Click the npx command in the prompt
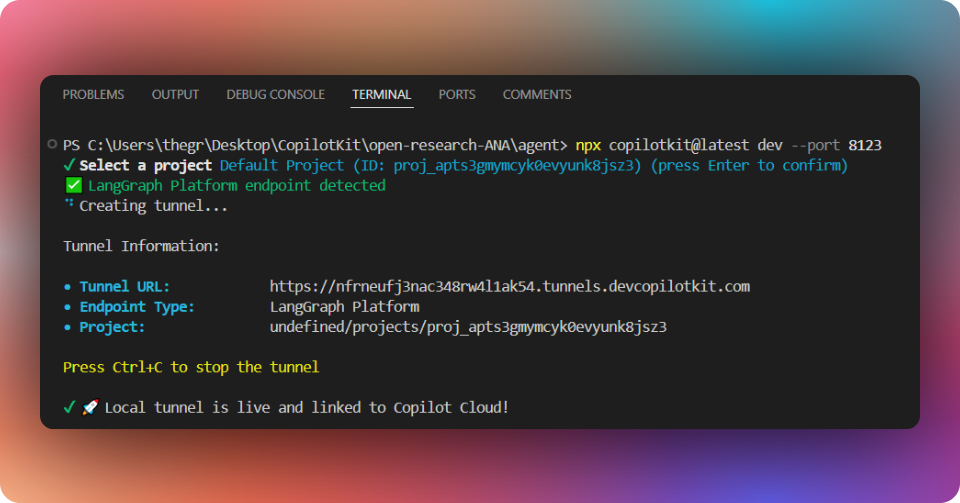 [588, 145]
